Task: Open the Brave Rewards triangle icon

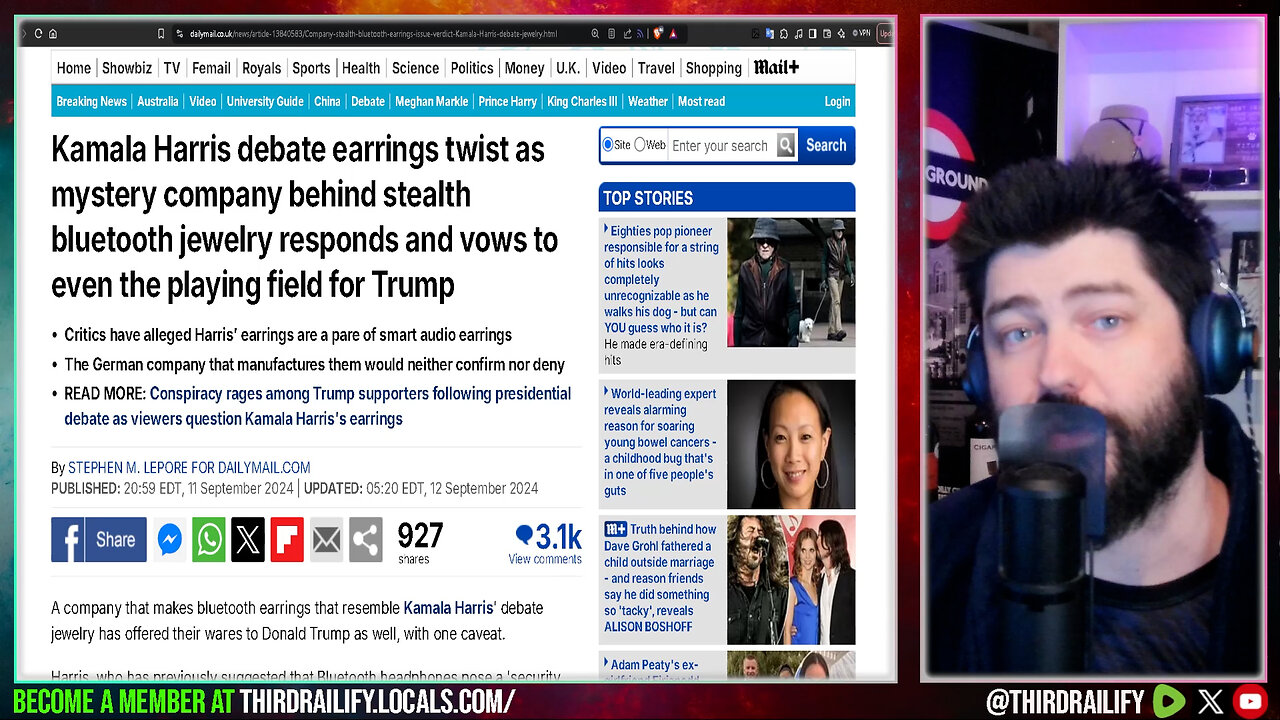Action: click(x=673, y=34)
